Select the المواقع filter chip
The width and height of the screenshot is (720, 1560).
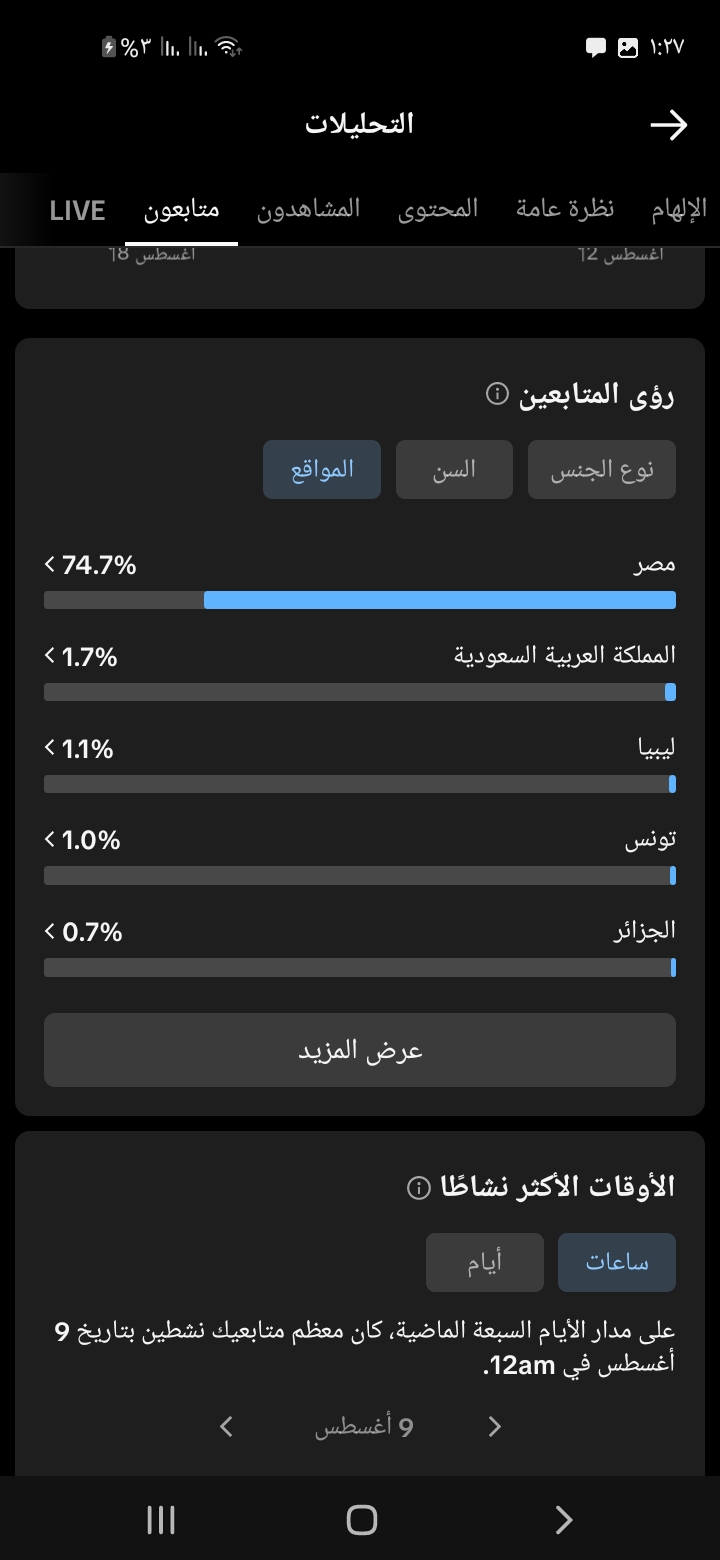click(x=322, y=469)
